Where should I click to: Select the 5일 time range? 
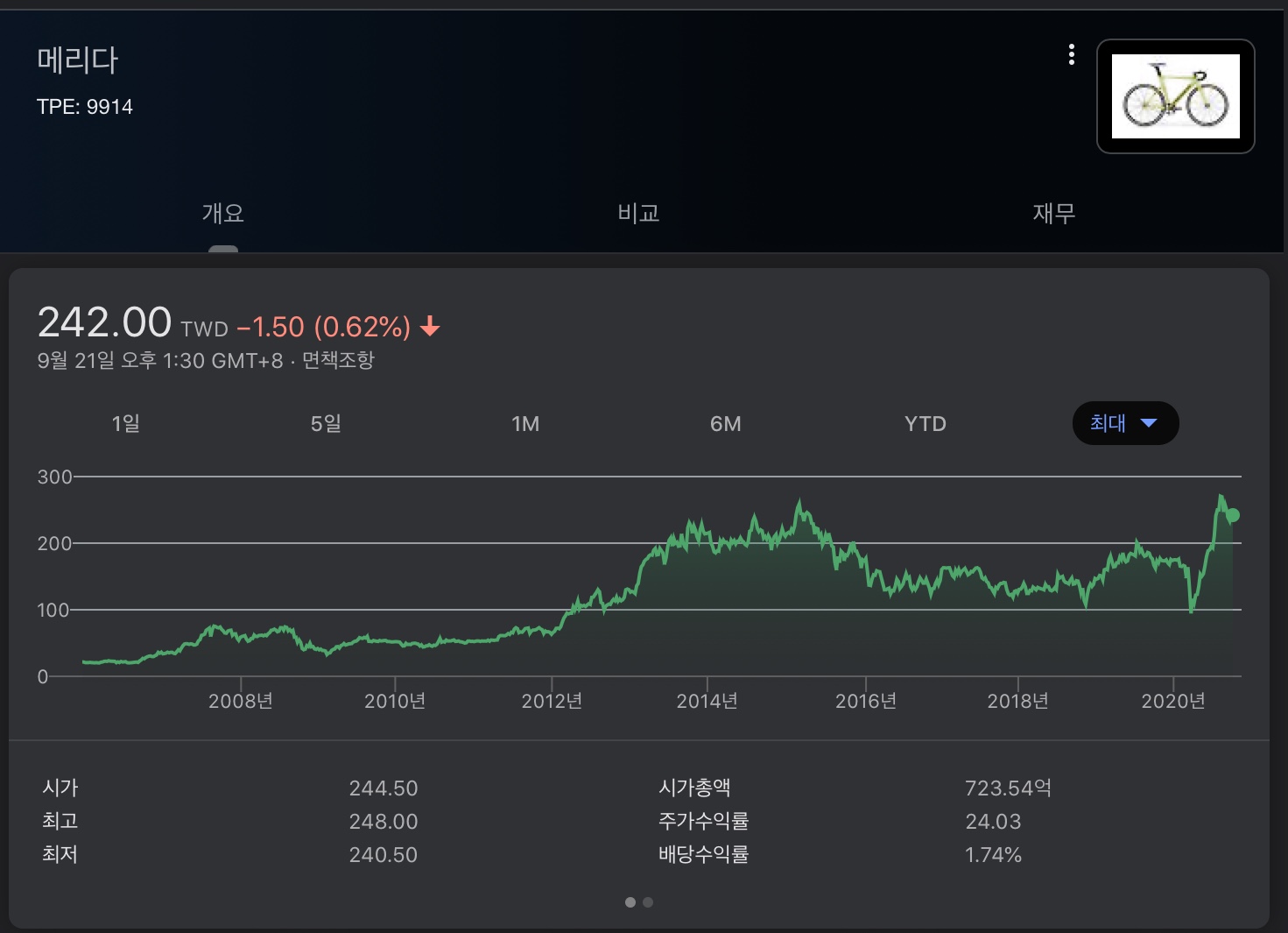pos(325,423)
